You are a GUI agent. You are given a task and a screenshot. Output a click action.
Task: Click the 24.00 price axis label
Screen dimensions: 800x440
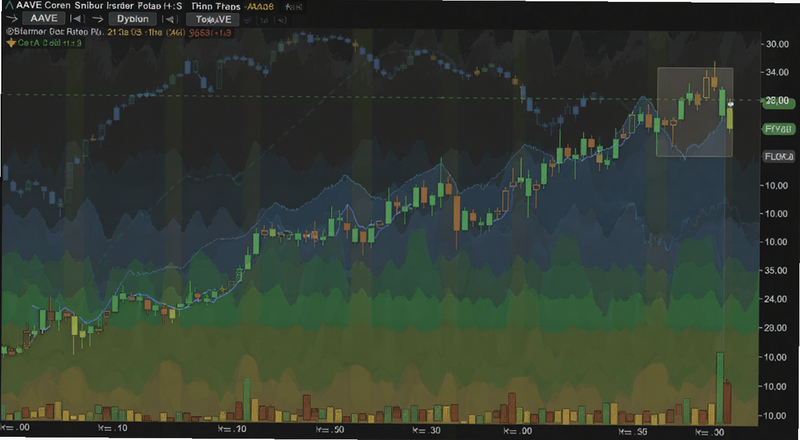[777, 299]
